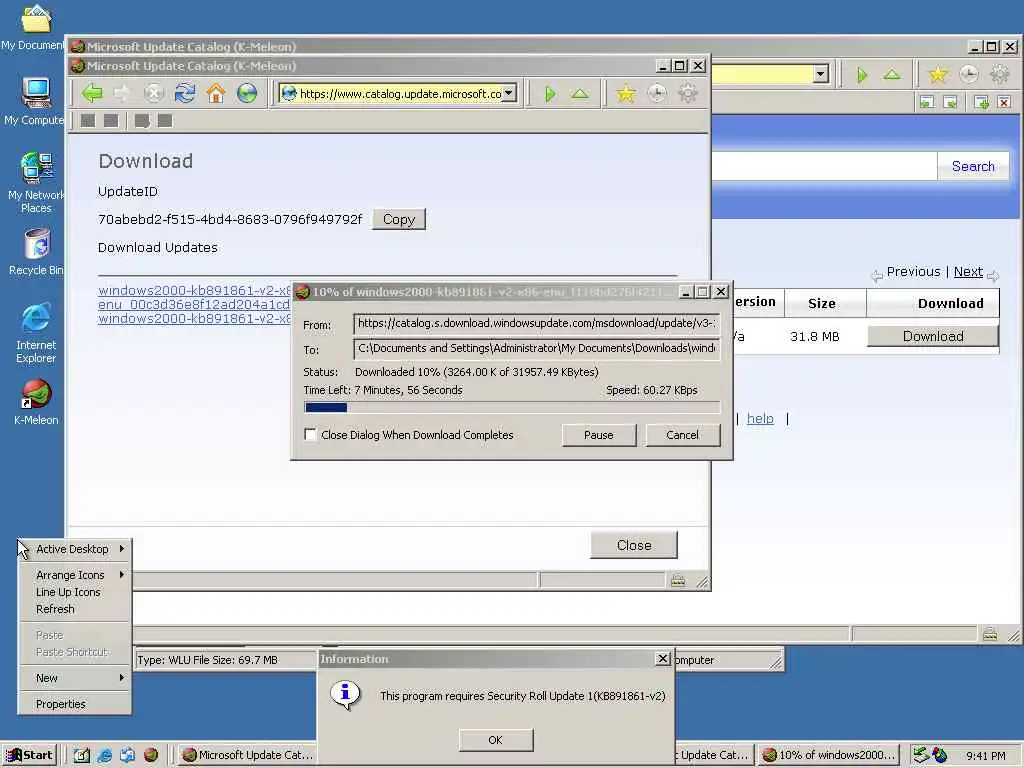This screenshot has width=1024, height=768.
Task: Click OK in the Information dialog
Action: [x=496, y=740]
